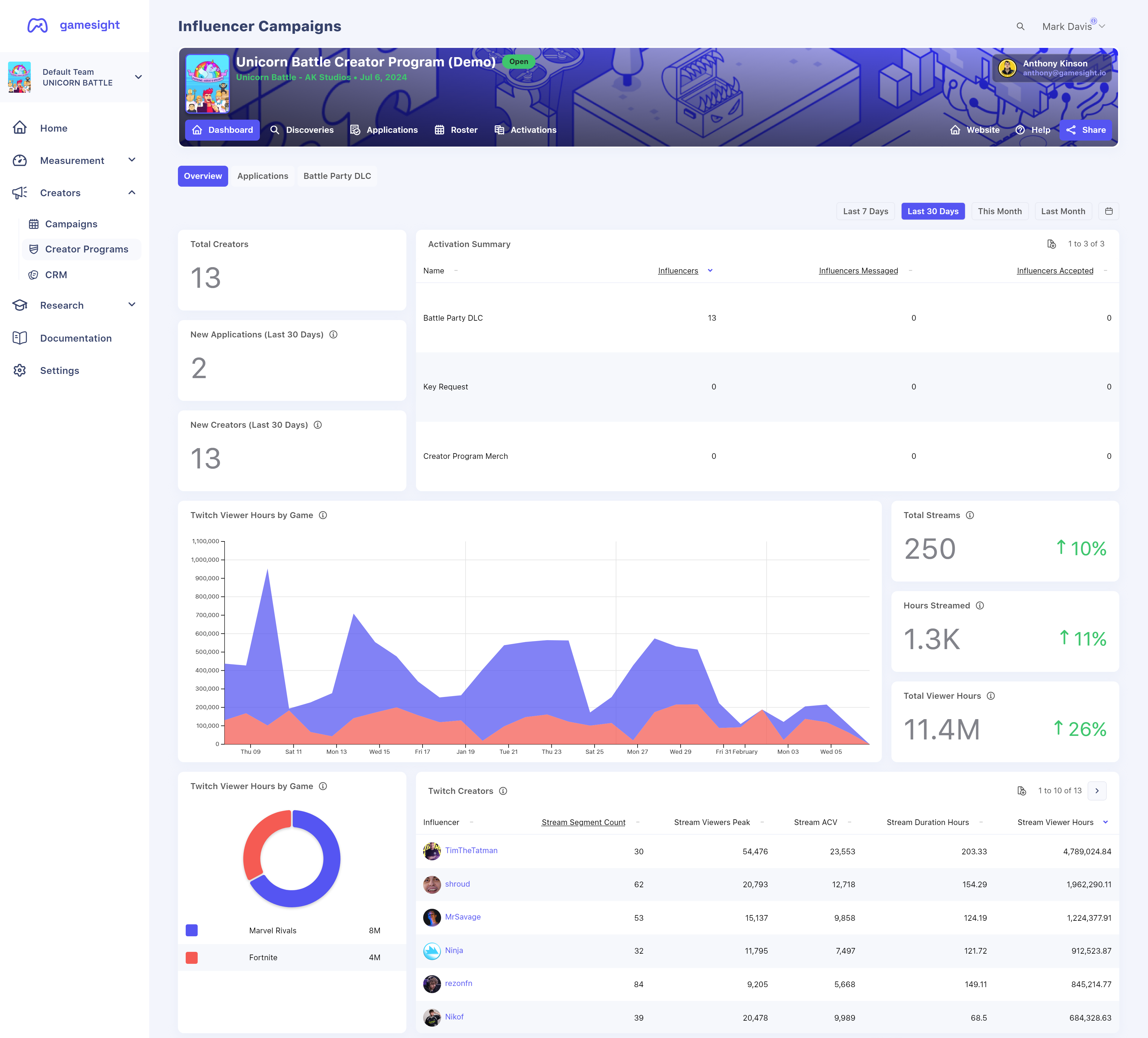Click the Settings gear icon
This screenshot has width=1148, height=1038.
pos(20,370)
